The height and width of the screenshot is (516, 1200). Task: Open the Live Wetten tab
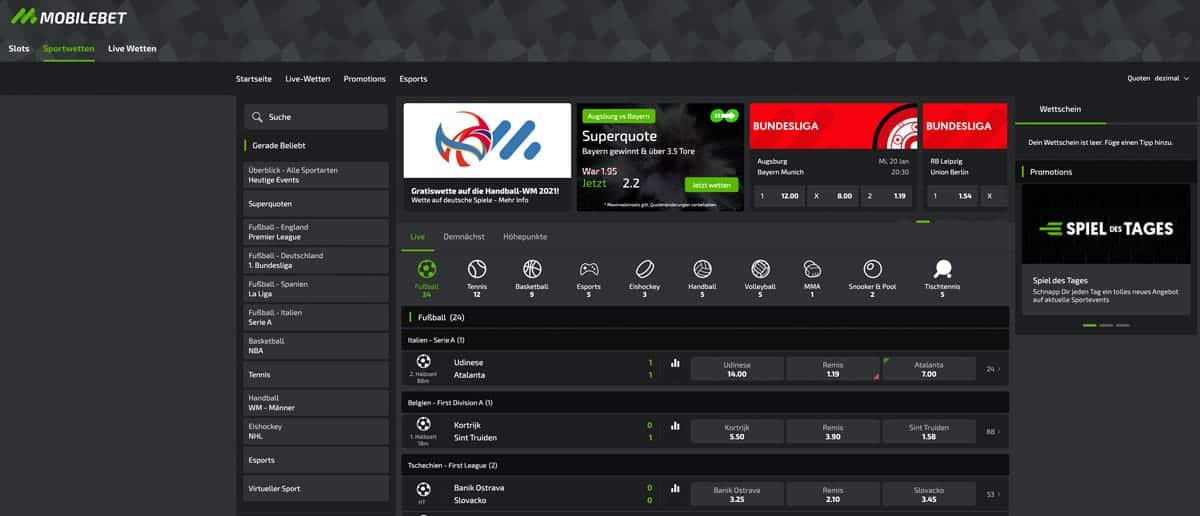132,48
